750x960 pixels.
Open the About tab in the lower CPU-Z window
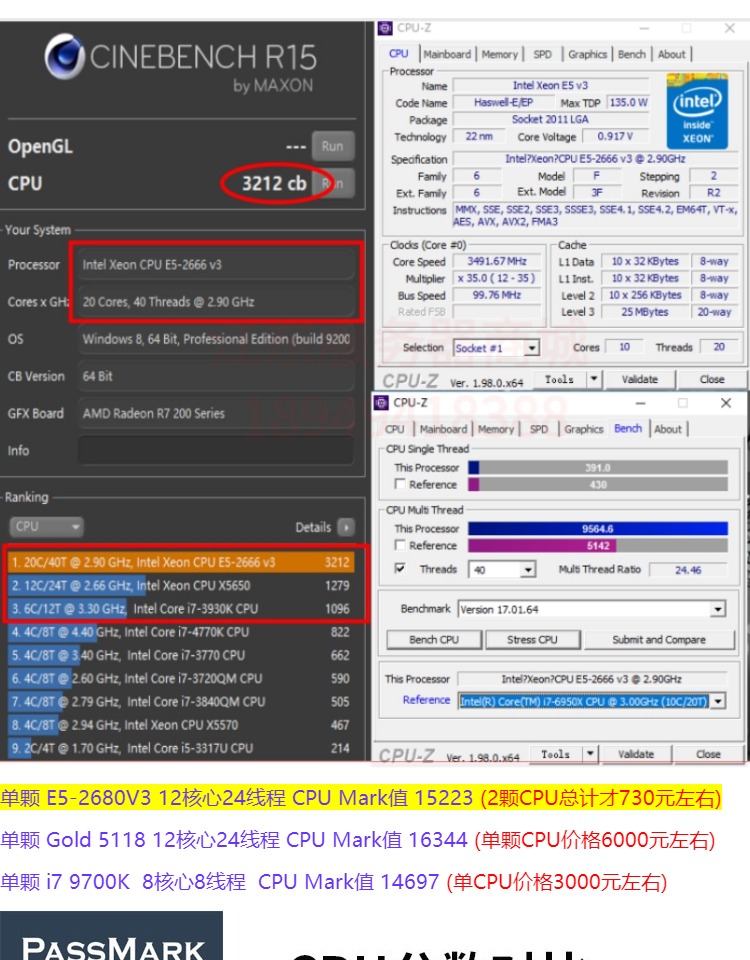(x=668, y=429)
